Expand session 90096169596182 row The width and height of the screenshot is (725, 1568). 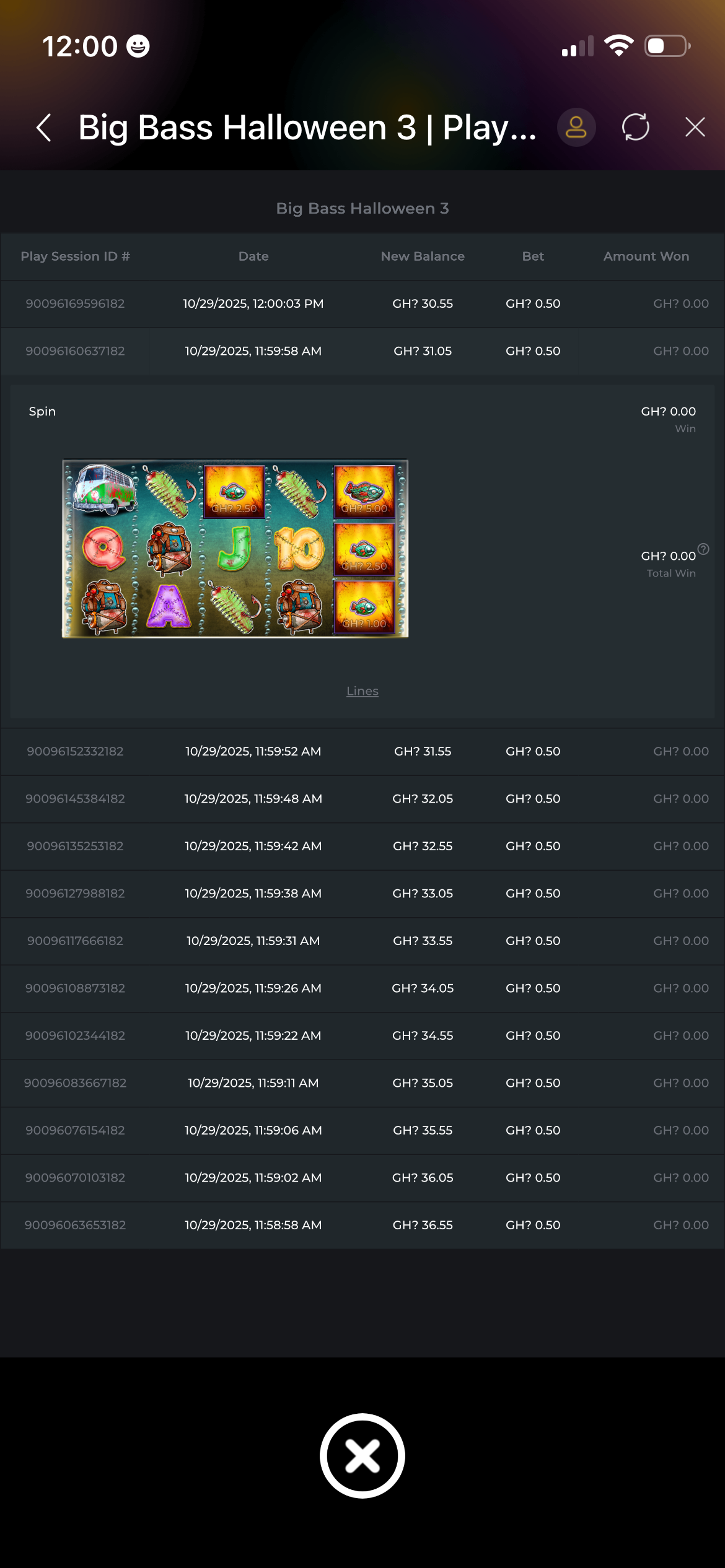pyautogui.click(x=362, y=304)
